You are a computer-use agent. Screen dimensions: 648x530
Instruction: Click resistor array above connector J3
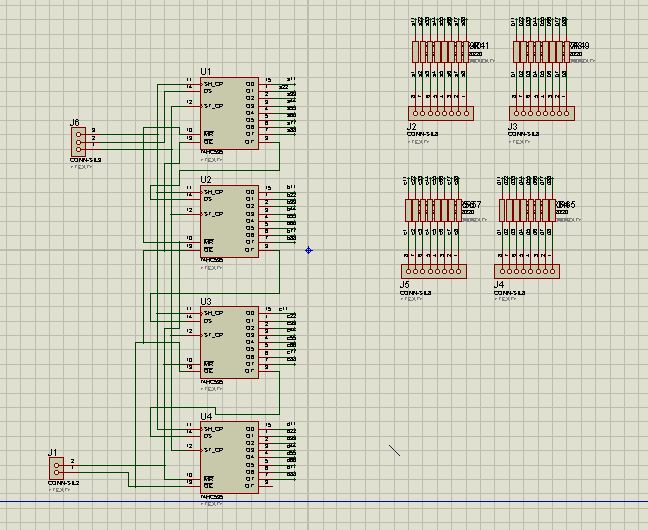(541, 52)
